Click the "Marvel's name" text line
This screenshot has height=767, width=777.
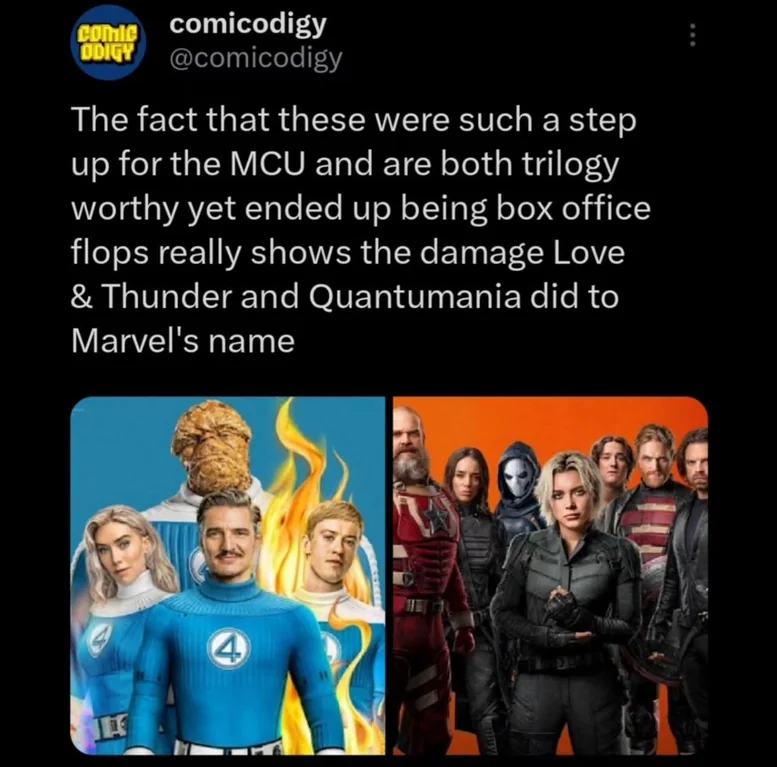coord(183,340)
